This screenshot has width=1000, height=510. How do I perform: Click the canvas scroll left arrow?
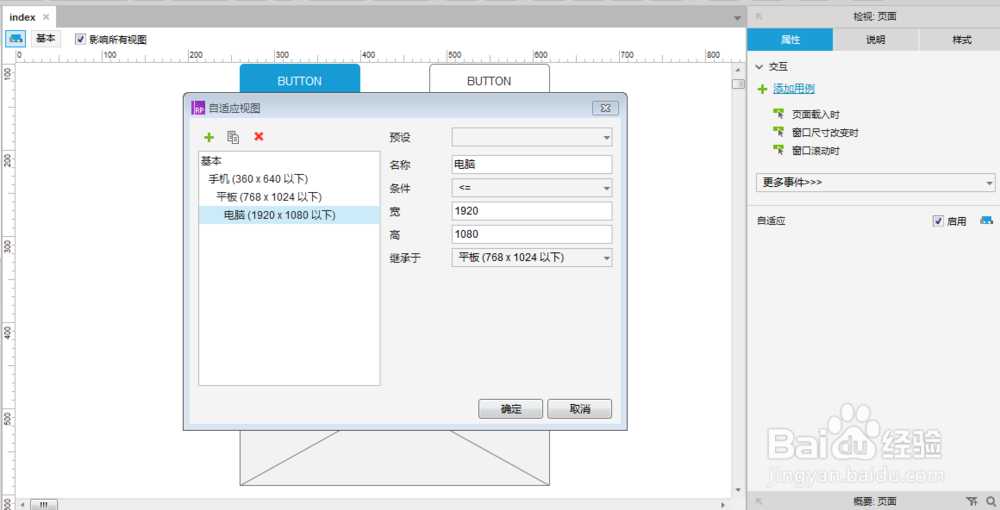pos(23,504)
